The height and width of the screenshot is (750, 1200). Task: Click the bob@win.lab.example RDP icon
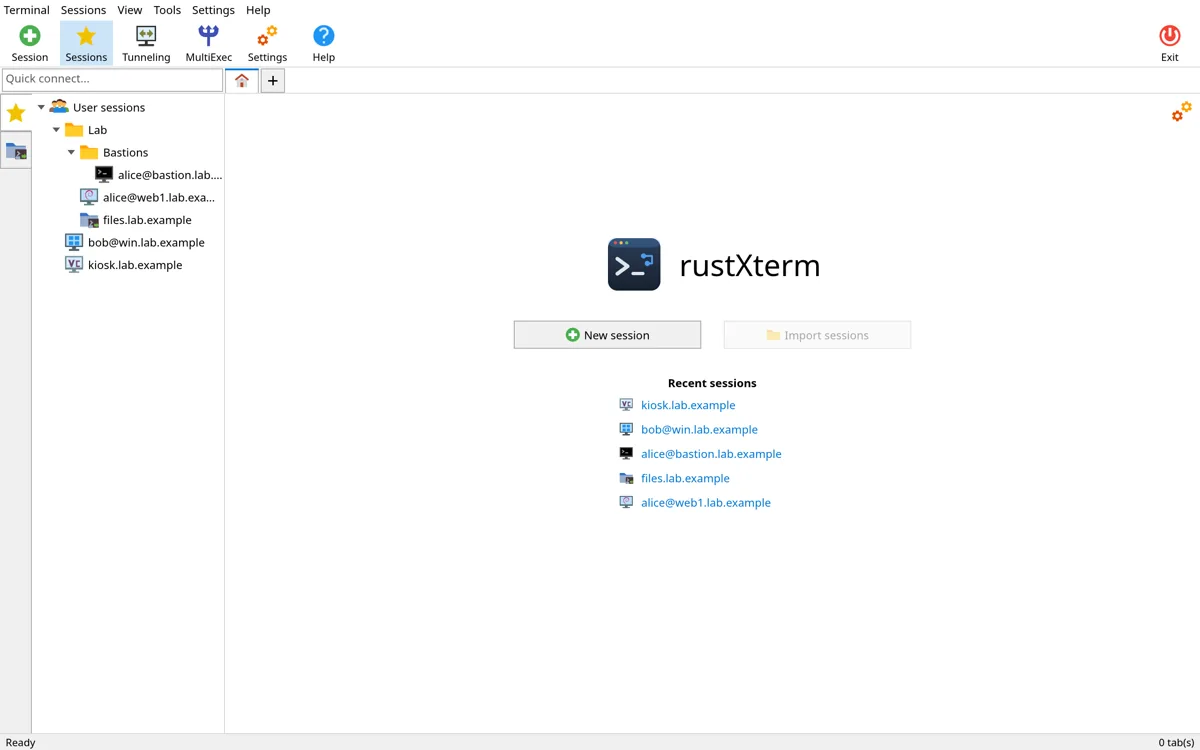click(x=74, y=242)
